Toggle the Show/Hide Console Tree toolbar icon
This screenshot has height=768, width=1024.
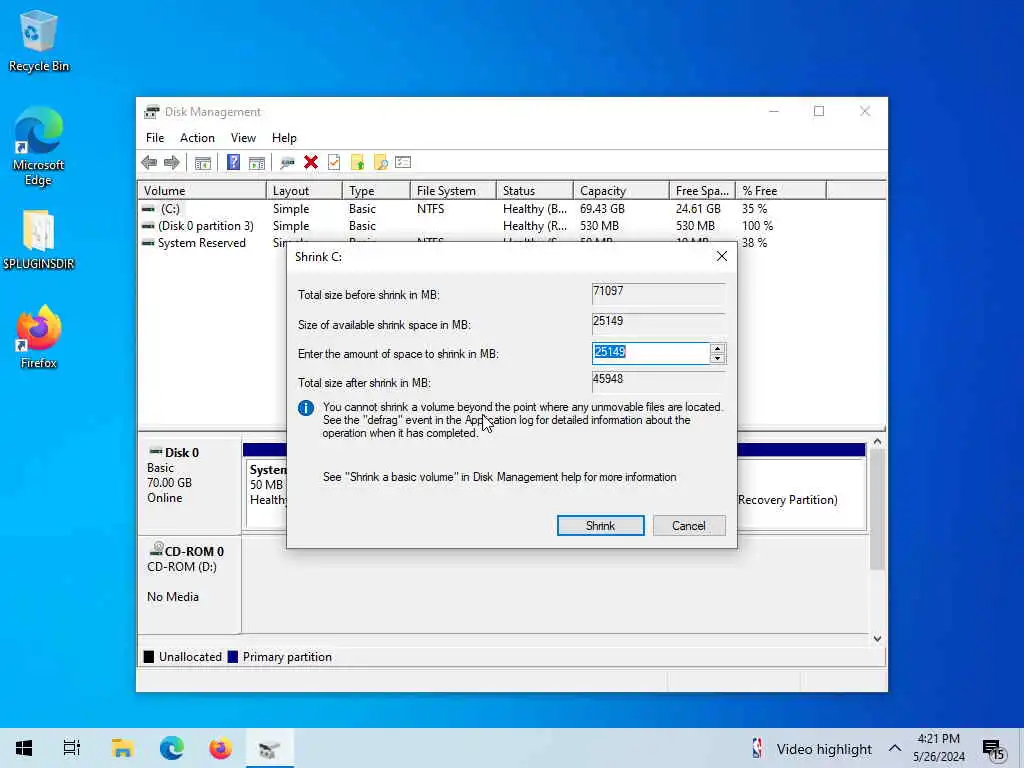(x=202, y=163)
